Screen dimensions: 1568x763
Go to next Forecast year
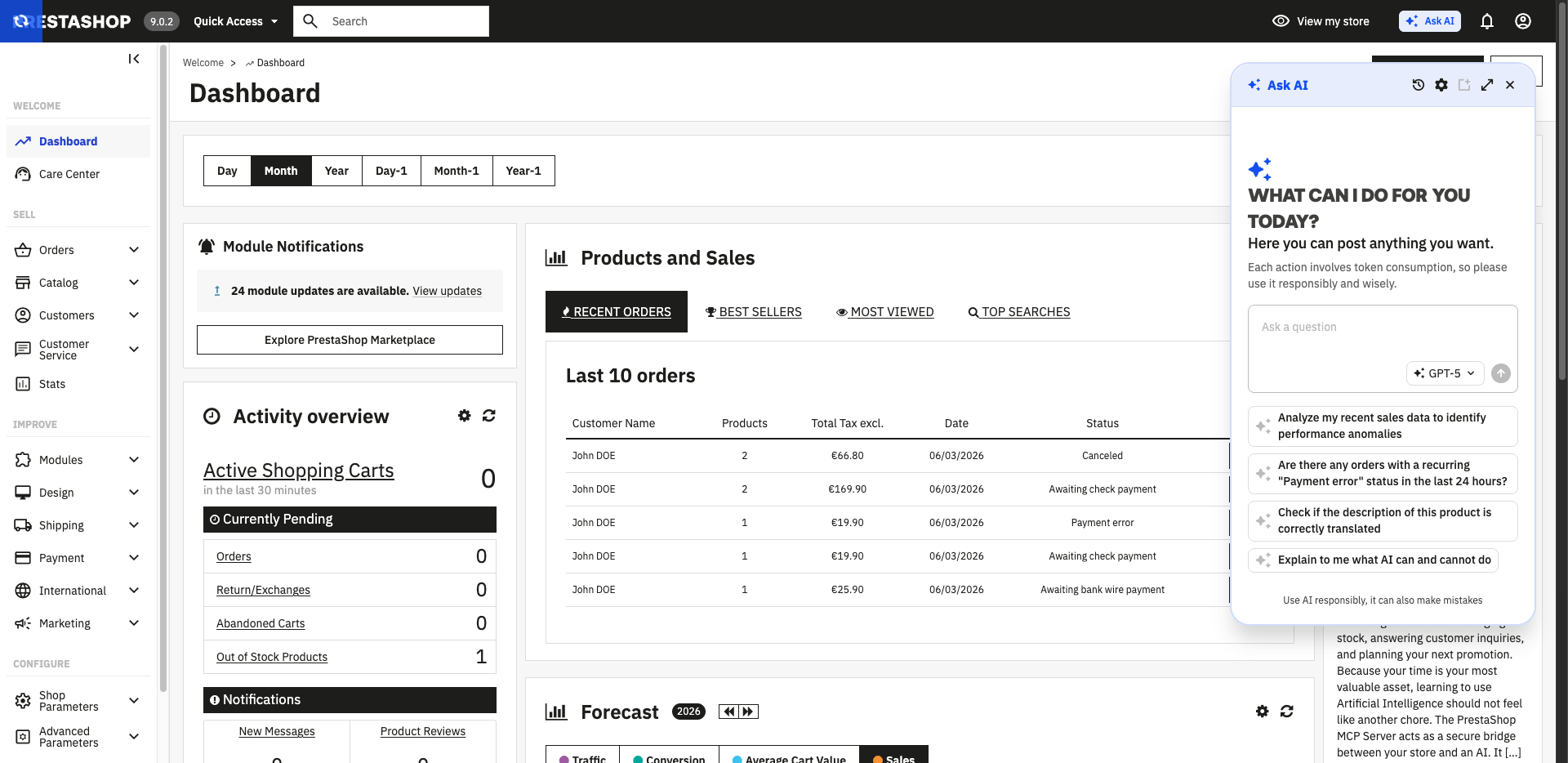[748, 712]
